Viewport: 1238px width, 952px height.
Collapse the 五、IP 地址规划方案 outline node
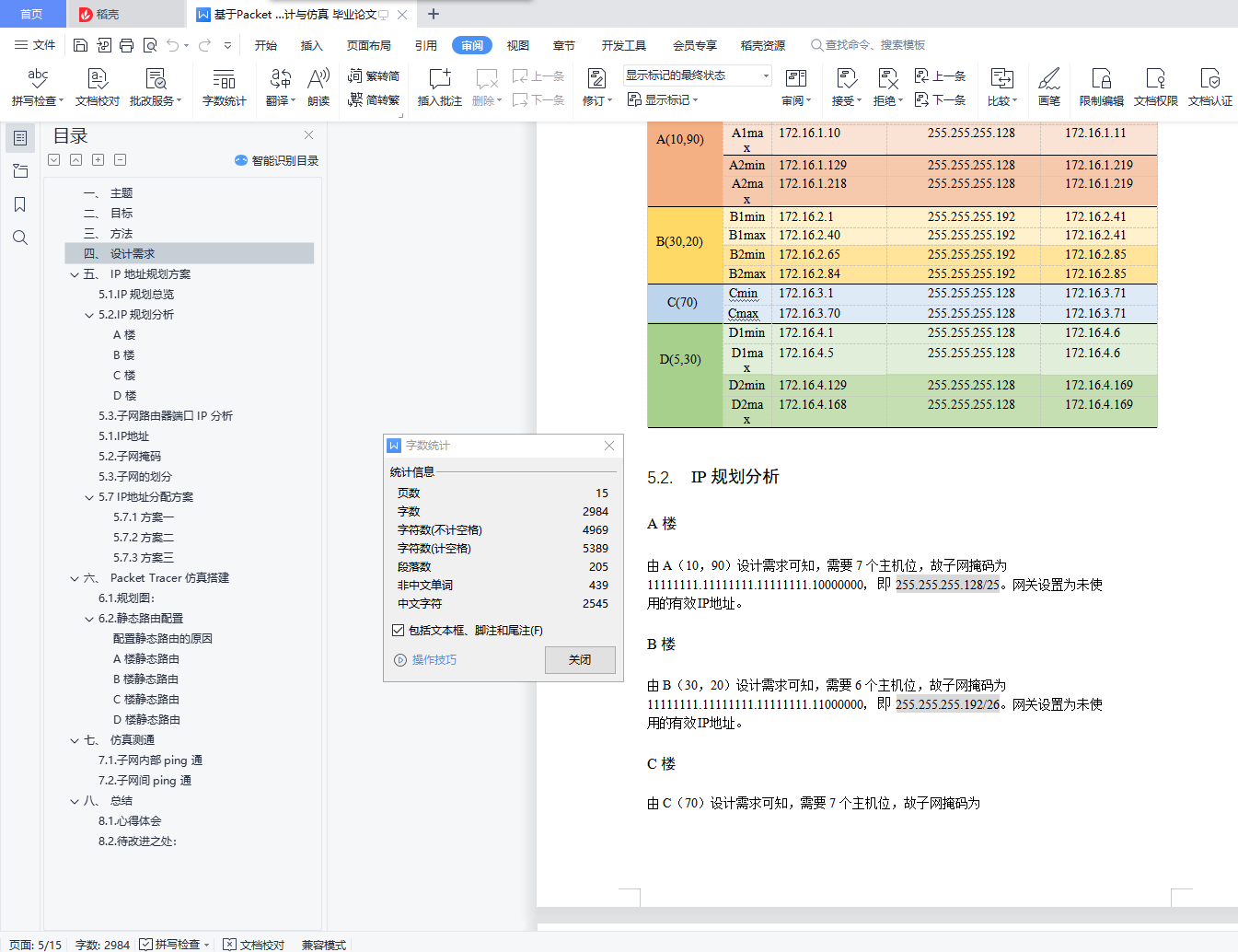[75, 274]
